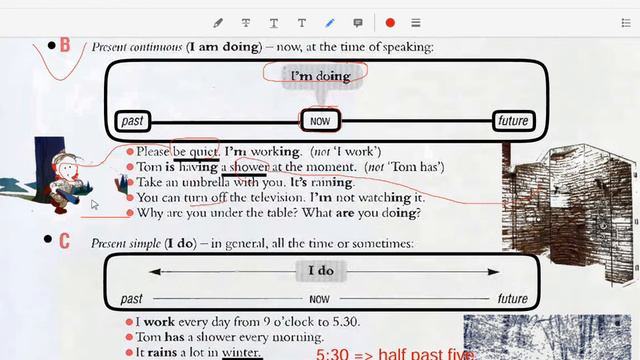Screen dimensions: 640x360
Task: Click 'Present simple' heading text
Action: 126,244
